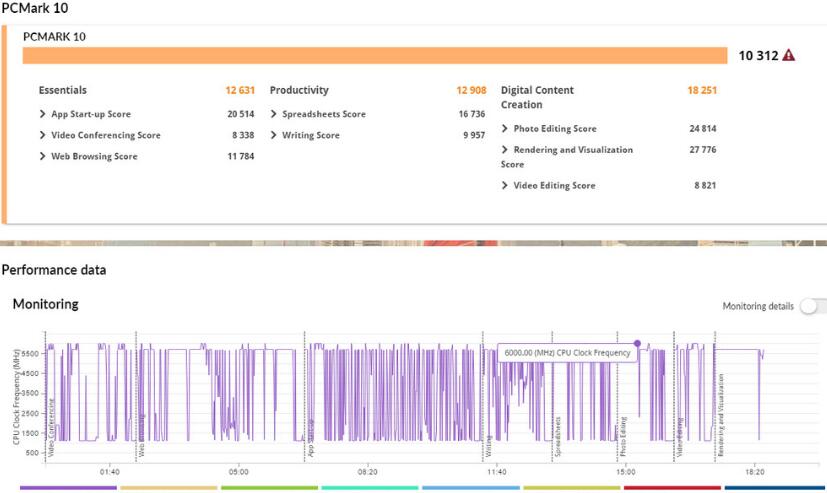
Task: Click the Web Browsing chart section marker
Action: (141, 436)
